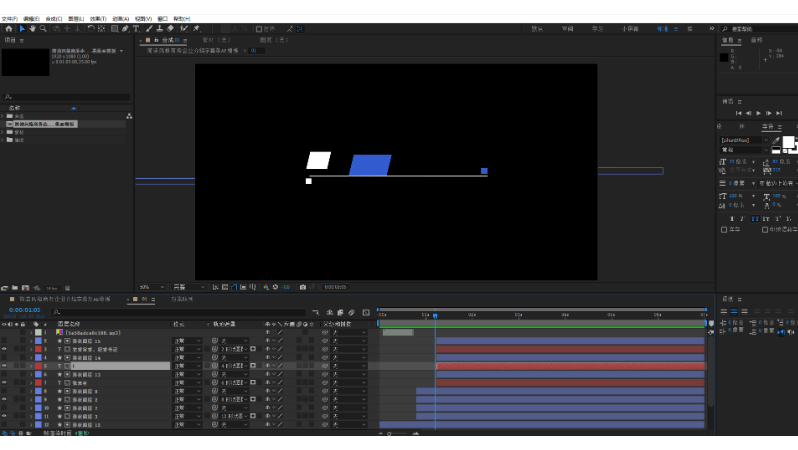Open the 文件 (File) menu

[x=9, y=18]
